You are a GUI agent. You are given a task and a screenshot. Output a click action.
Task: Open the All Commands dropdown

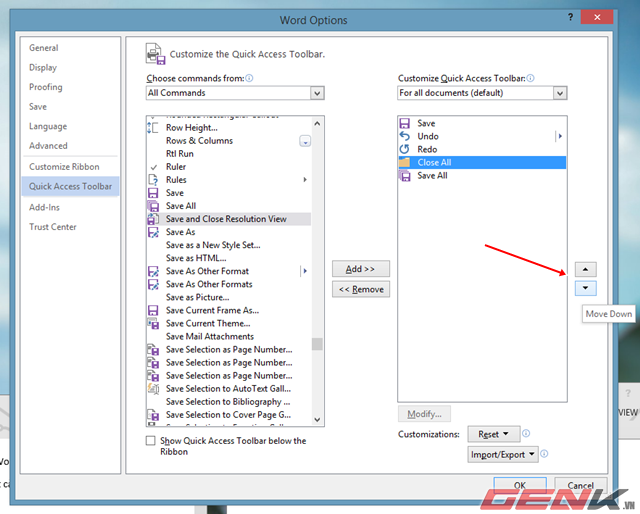click(x=317, y=93)
